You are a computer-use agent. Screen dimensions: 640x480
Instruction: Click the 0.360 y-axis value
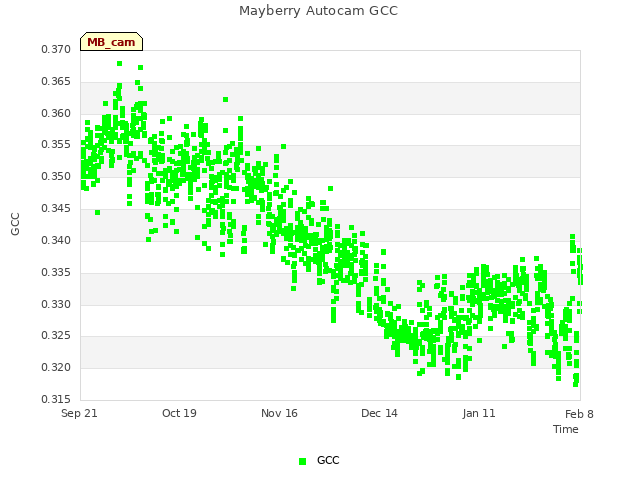click(56, 113)
